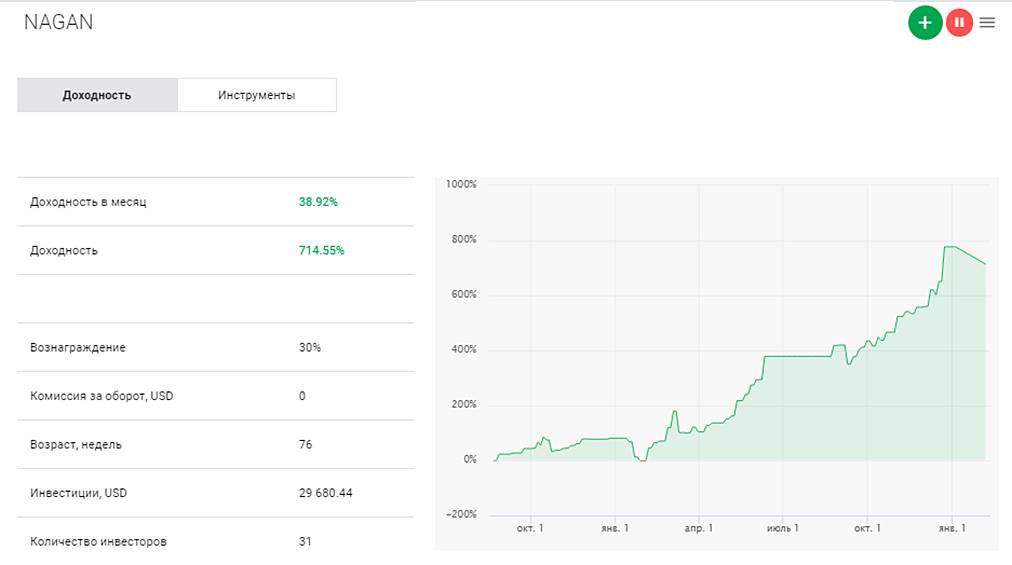Open the Инструменты tab
1012x565 pixels.
point(256,95)
